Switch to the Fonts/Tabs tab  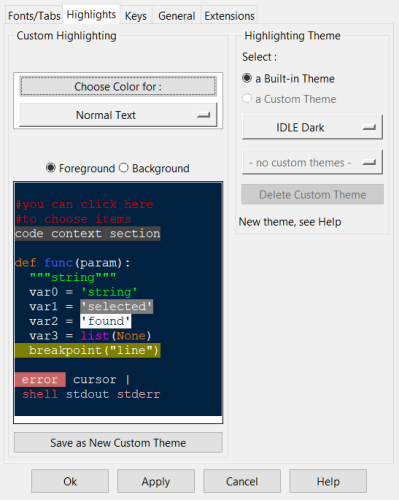pyautogui.click(x=34, y=16)
